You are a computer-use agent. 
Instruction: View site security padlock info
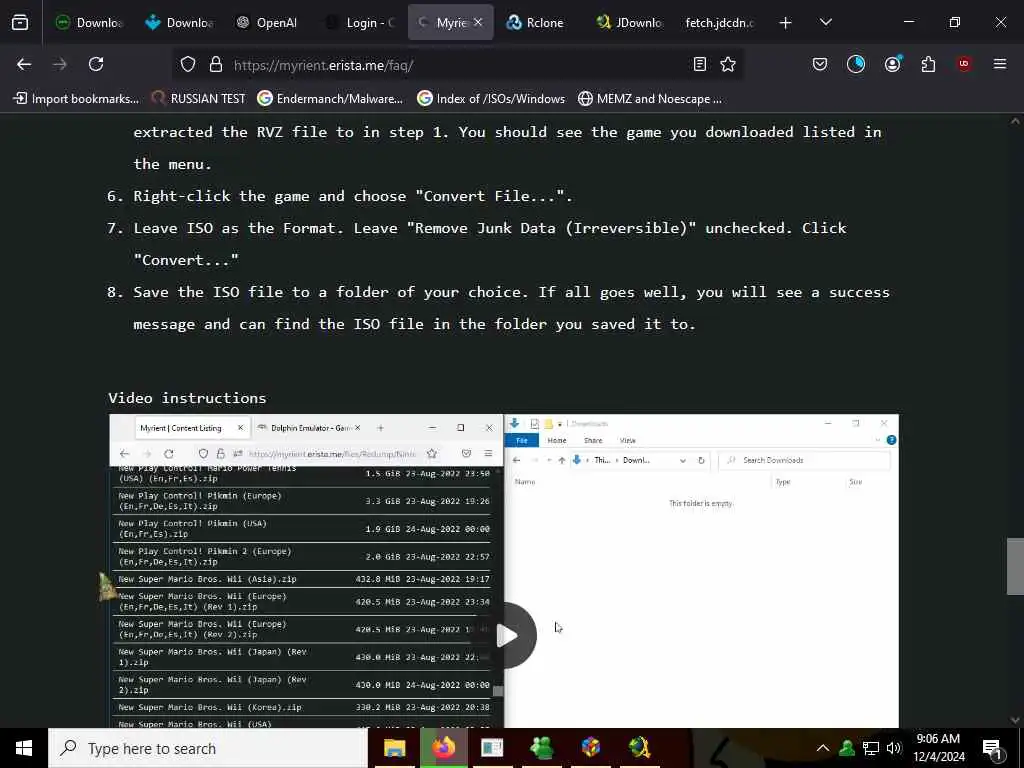[216, 64]
